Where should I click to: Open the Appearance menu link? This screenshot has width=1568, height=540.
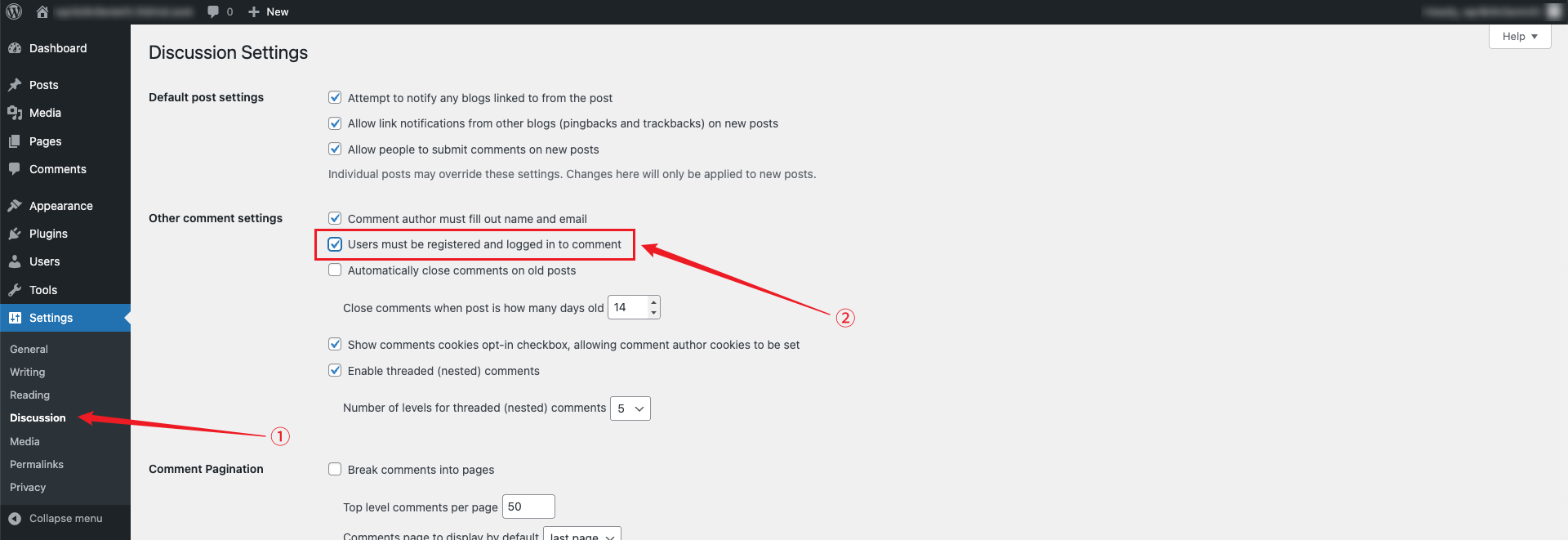pyautogui.click(x=61, y=206)
